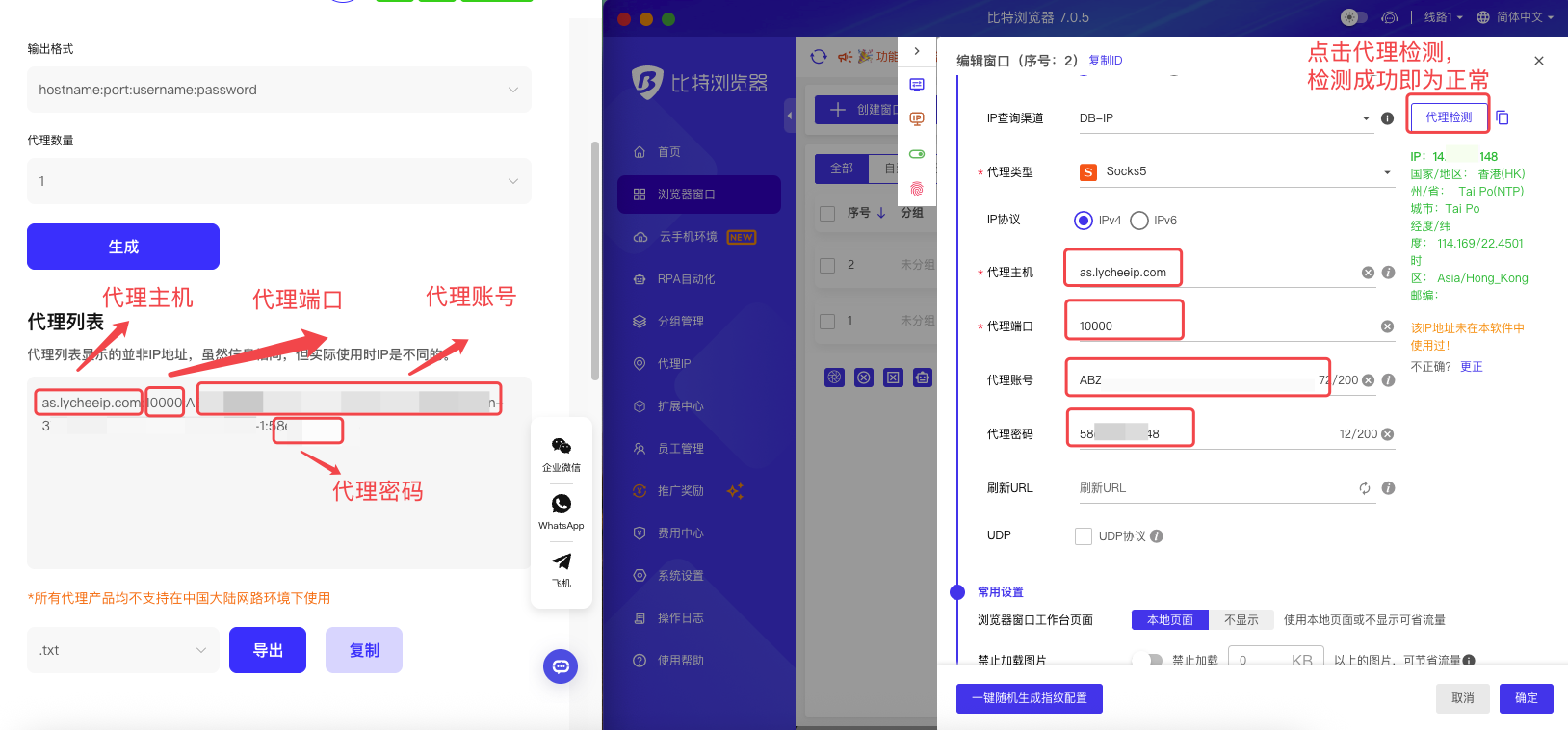This screenshot has width=1568, height=730.
Task: Open RPA自动化 in the sidebar
Action: coord(699,279)
